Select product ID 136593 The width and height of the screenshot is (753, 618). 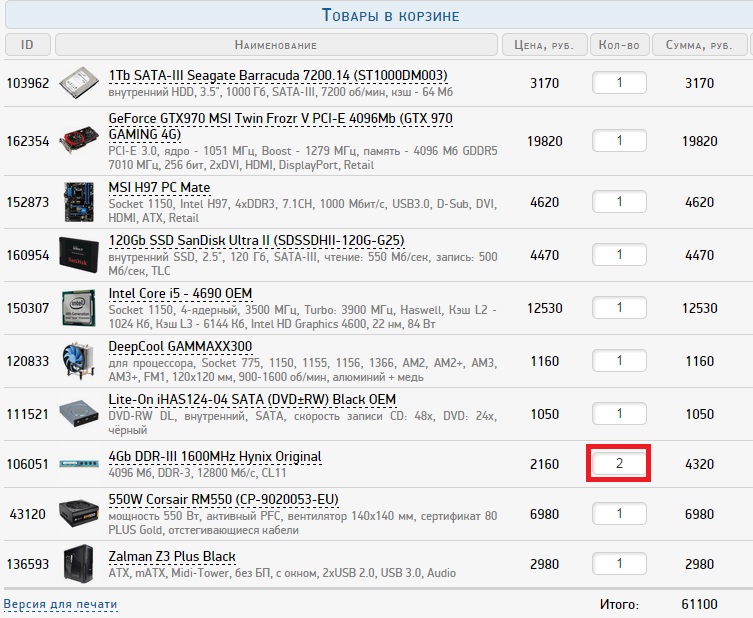coord(28,564)
